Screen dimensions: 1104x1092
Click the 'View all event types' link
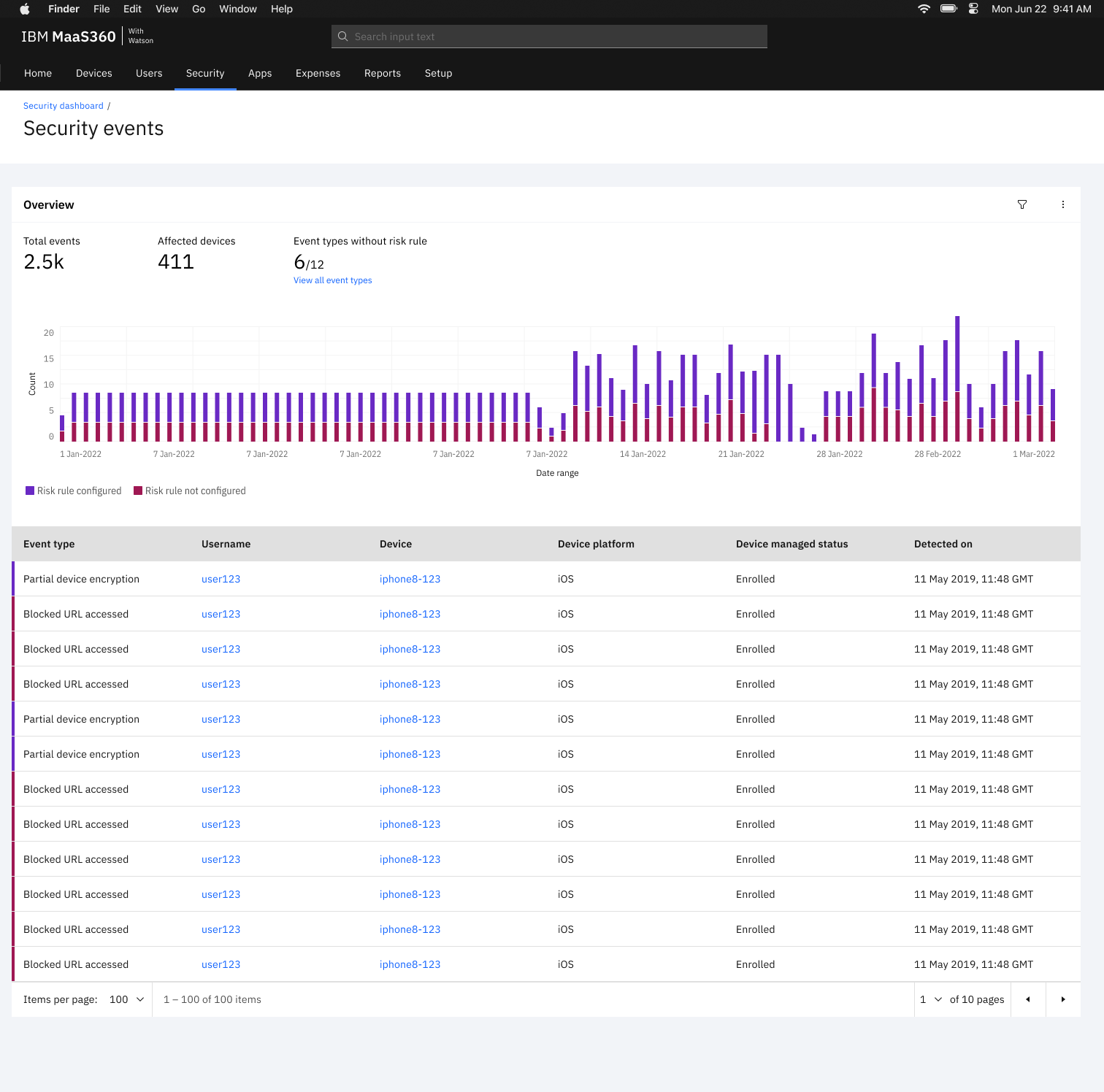[x=333, y=280]
